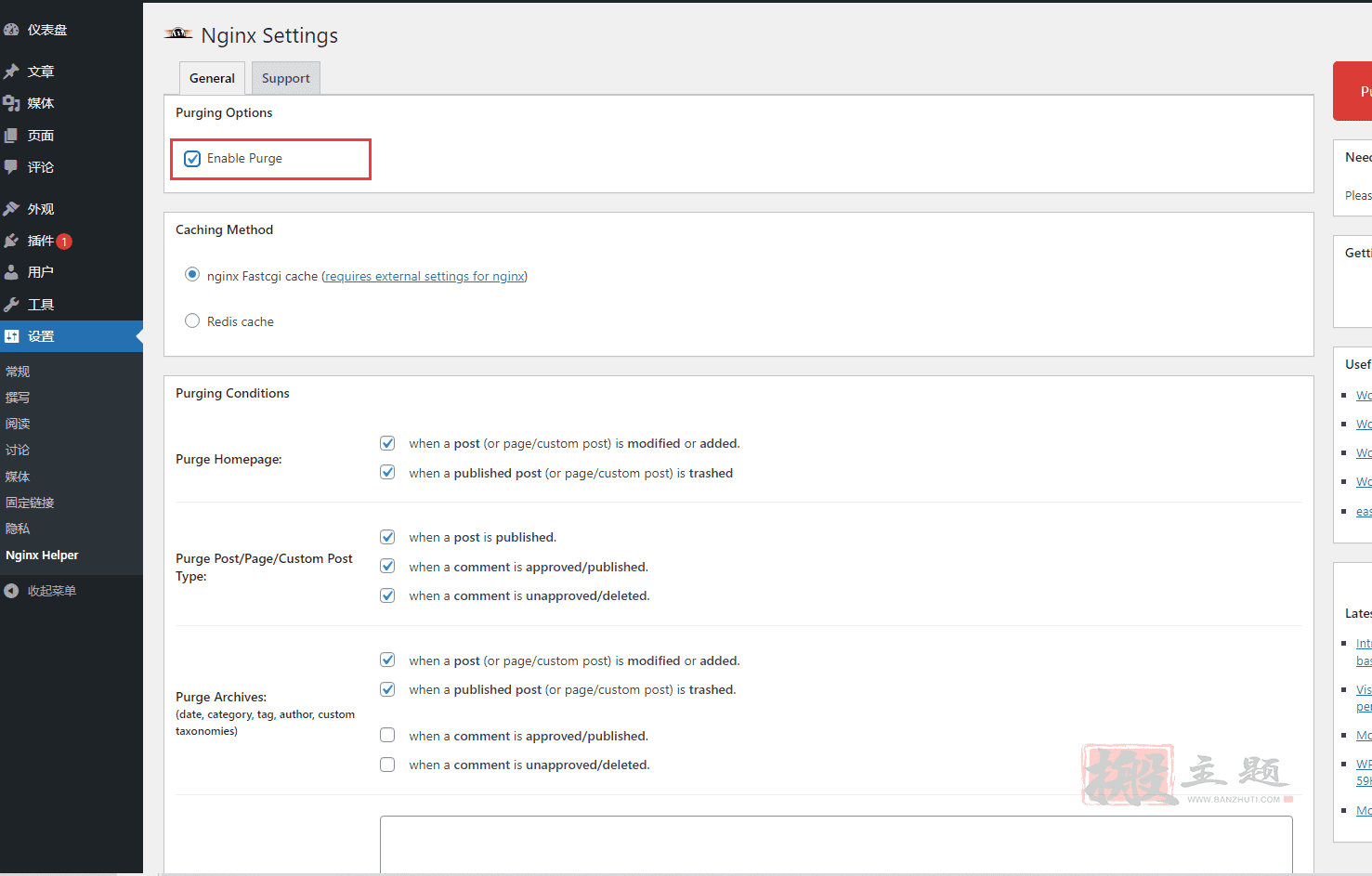Click the comment bubble icon beside 评论
Screen dimensions: 1372x876
11,167
